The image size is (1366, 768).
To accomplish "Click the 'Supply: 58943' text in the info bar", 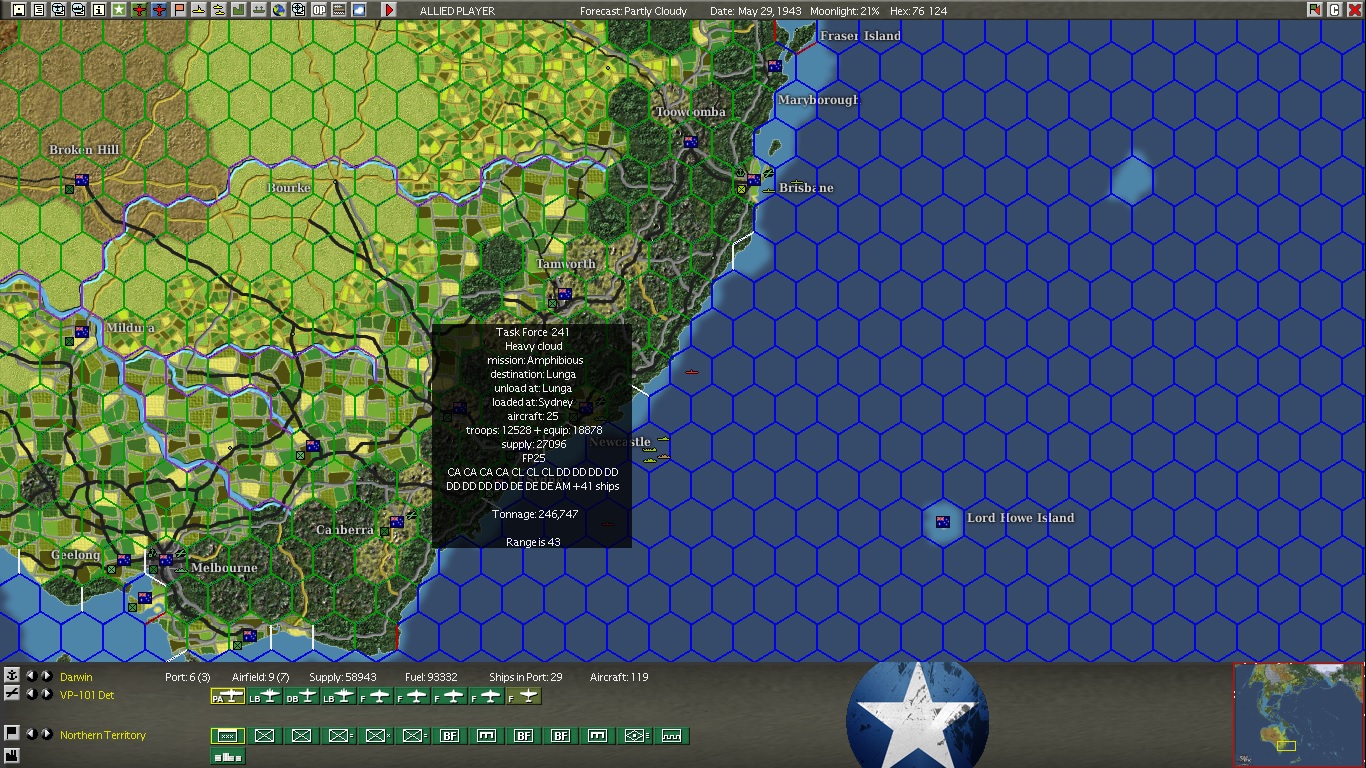I will 343,678.
